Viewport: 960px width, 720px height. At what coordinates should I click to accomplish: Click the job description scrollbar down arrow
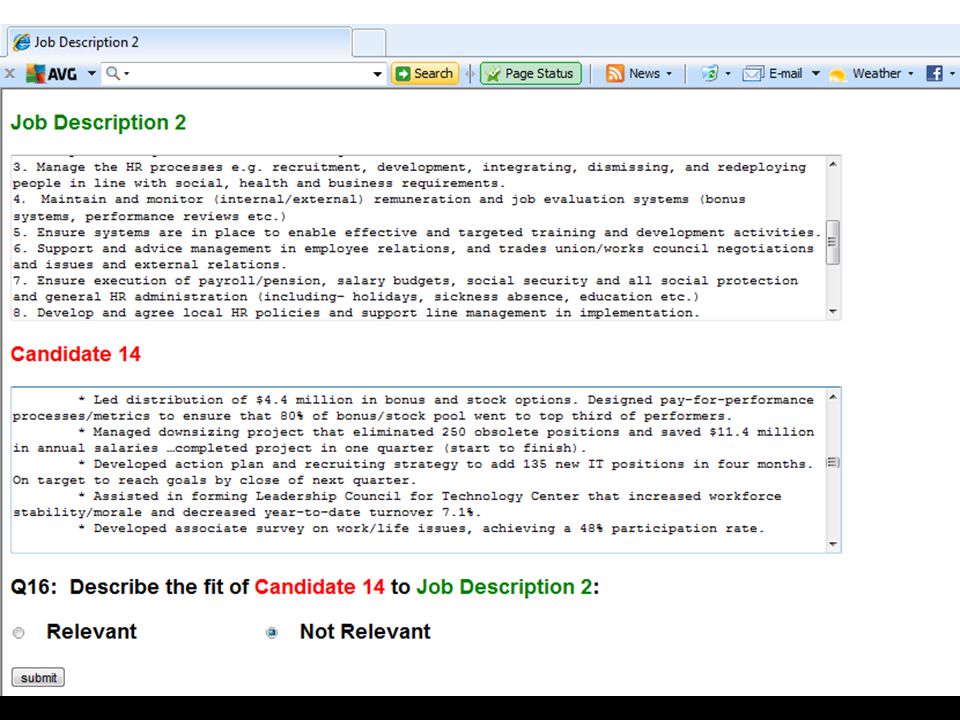833,312
